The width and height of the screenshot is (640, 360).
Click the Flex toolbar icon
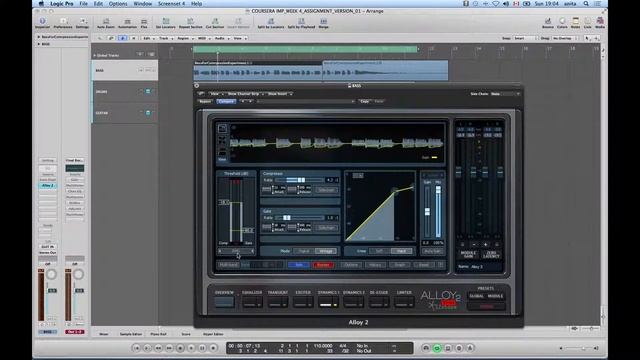click(x=144, y=22)
